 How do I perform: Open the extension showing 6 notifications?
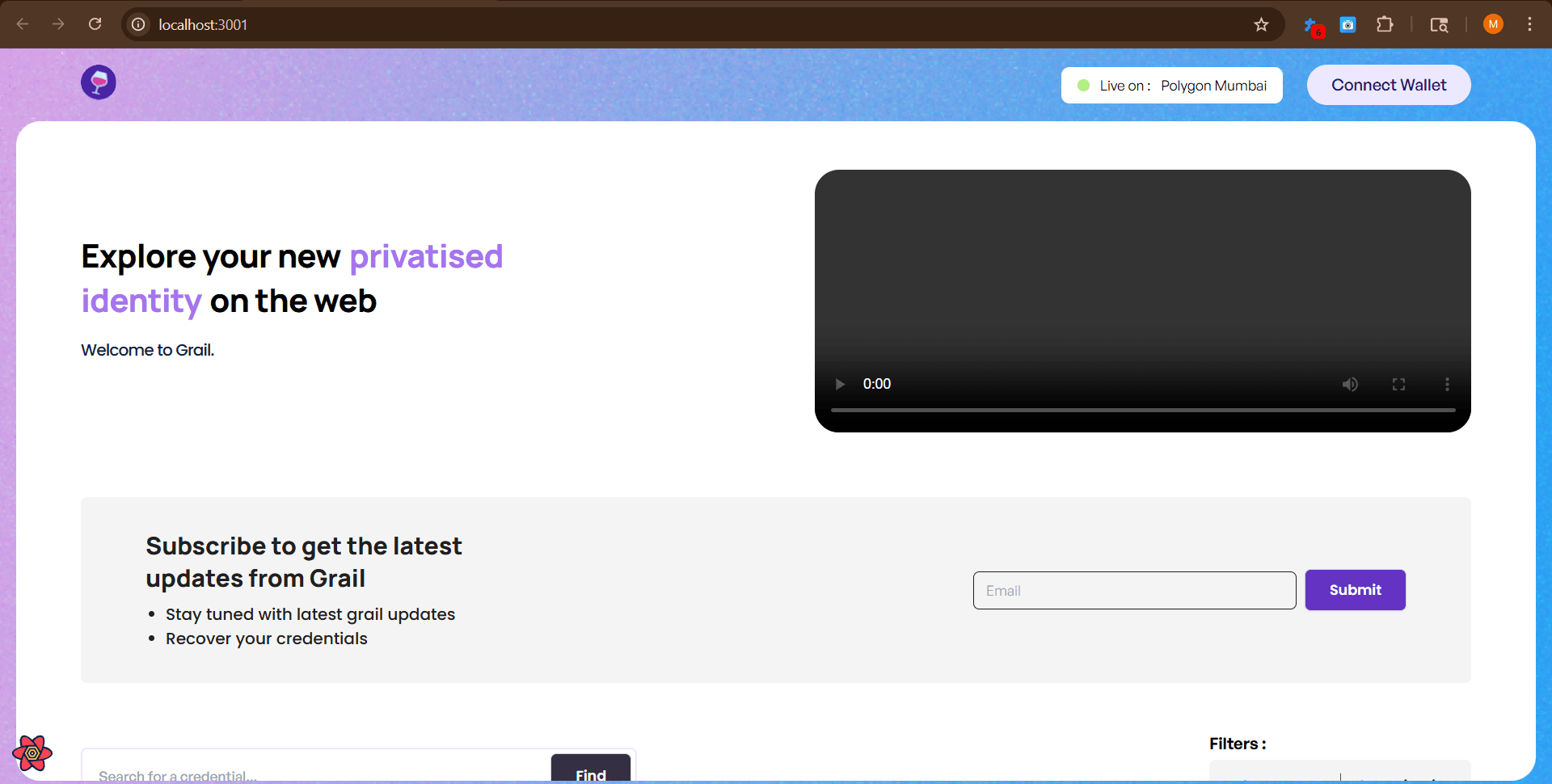(x=1311, y=24)
